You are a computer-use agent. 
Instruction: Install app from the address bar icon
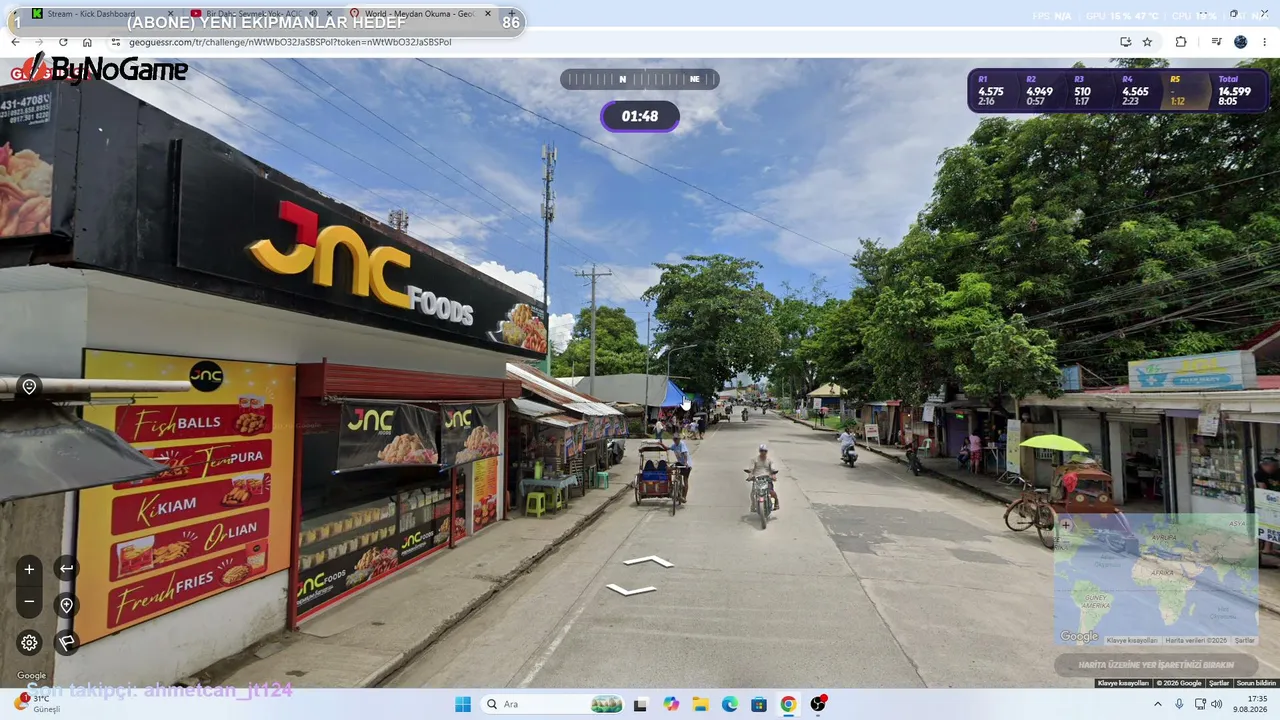[x=1125, y=42]
